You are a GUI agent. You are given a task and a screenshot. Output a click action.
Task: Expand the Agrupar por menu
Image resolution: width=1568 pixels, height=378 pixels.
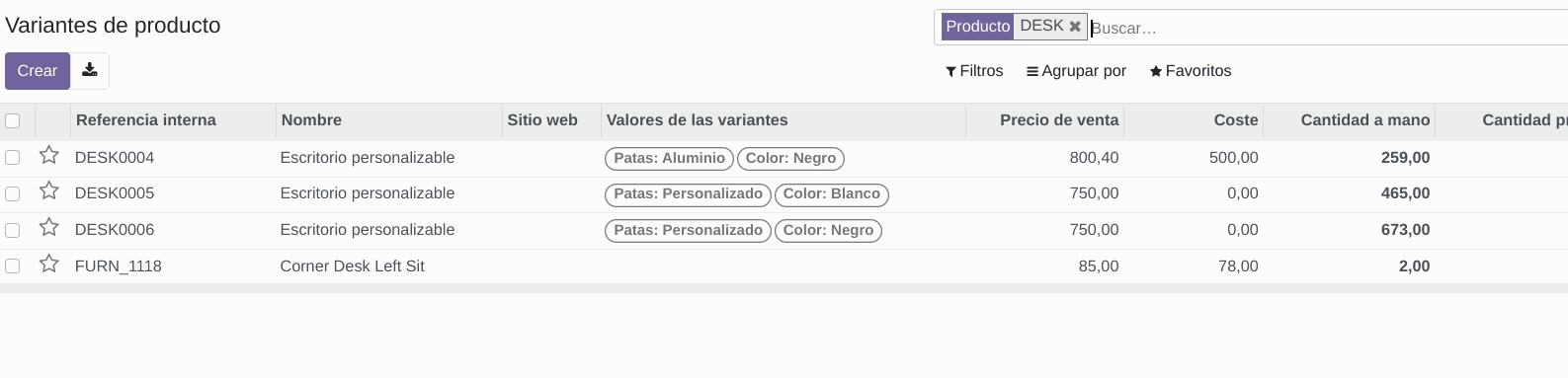click(x=1076, y=71)
